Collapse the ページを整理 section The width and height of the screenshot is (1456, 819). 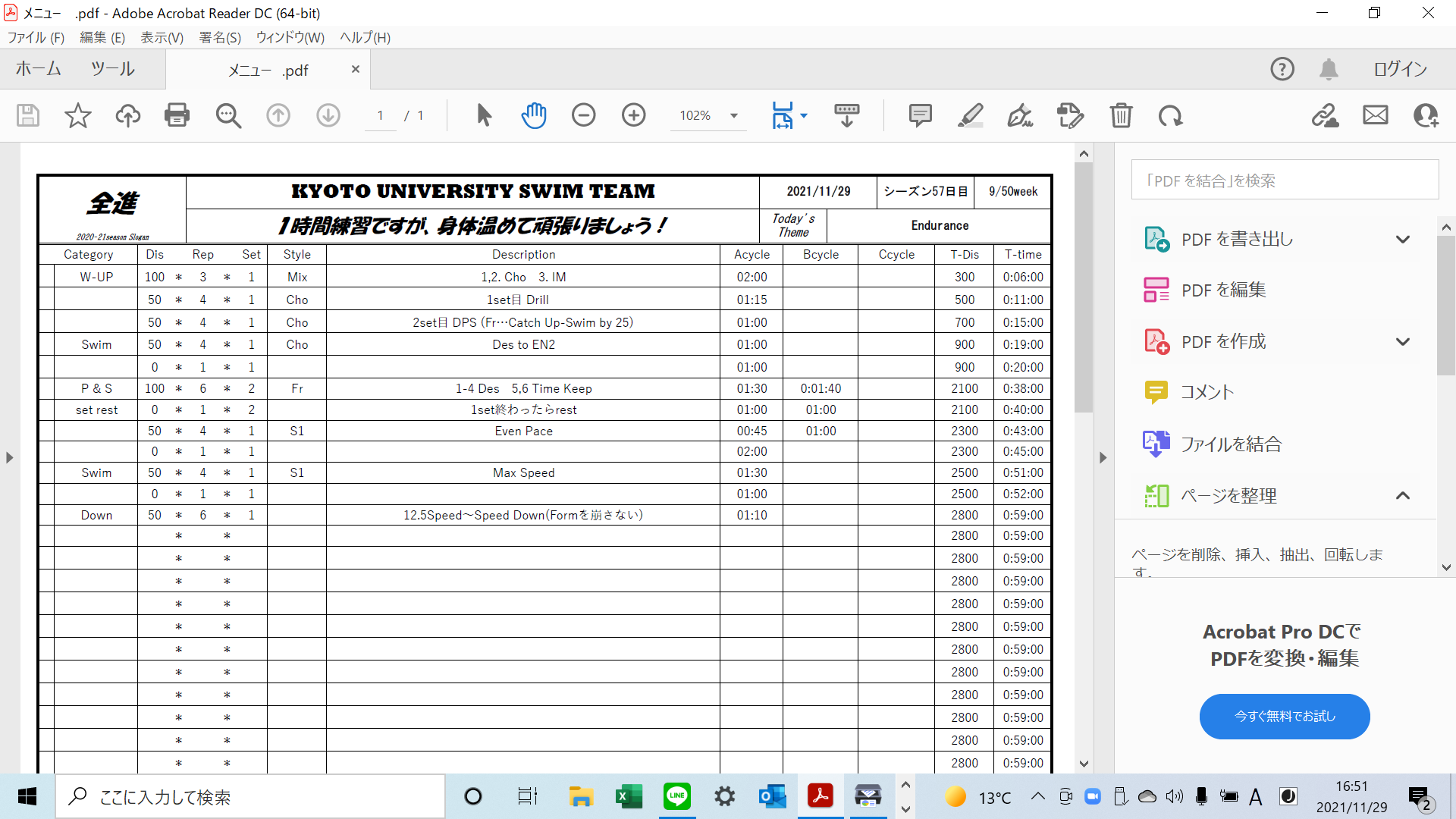point(1402,496)
